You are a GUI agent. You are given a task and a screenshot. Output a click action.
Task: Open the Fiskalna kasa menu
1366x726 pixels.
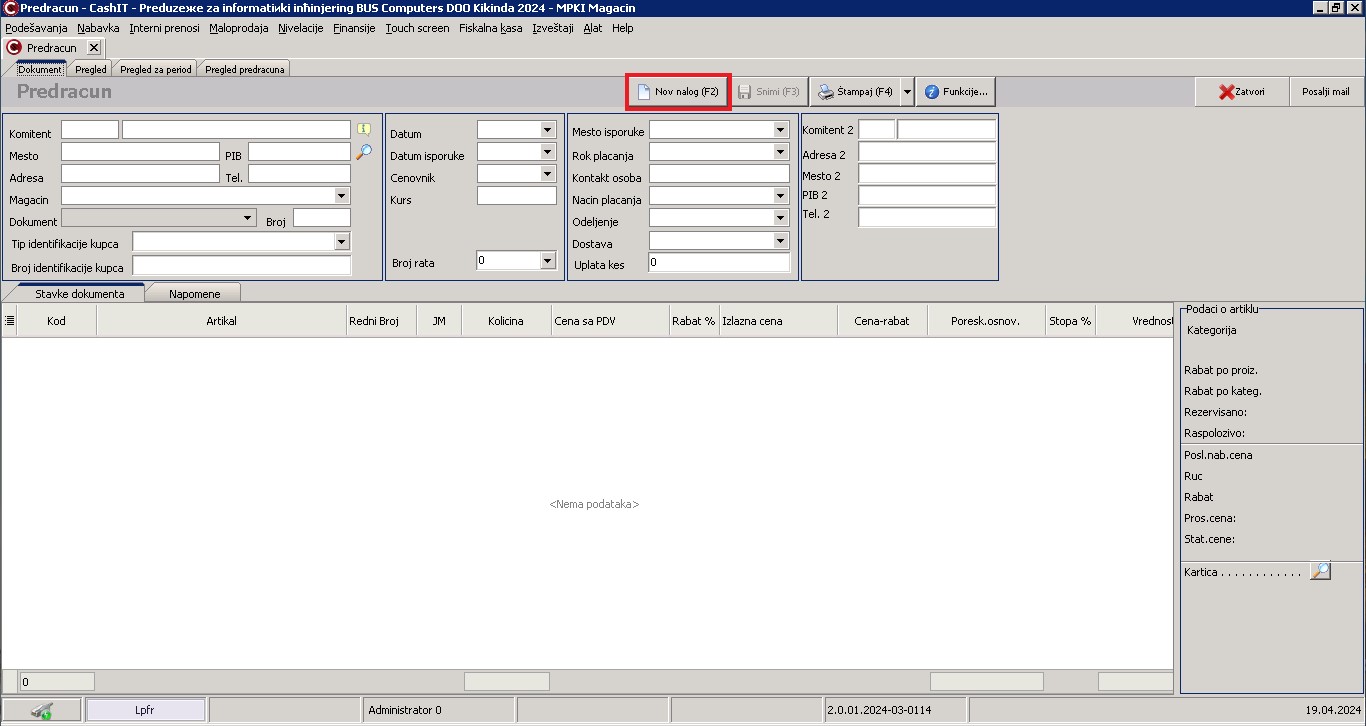pyautogui.click(x=491, y=28)
